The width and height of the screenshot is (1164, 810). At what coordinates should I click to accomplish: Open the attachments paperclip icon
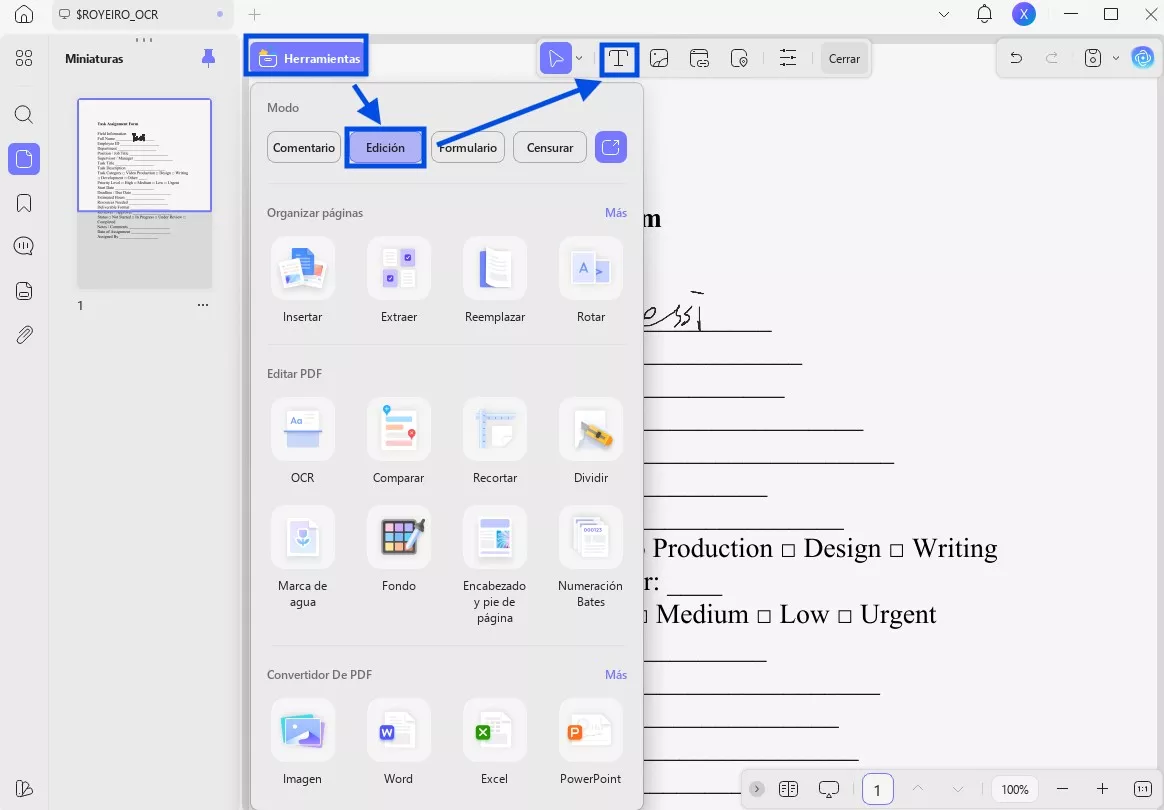click(x=24, y=335)
